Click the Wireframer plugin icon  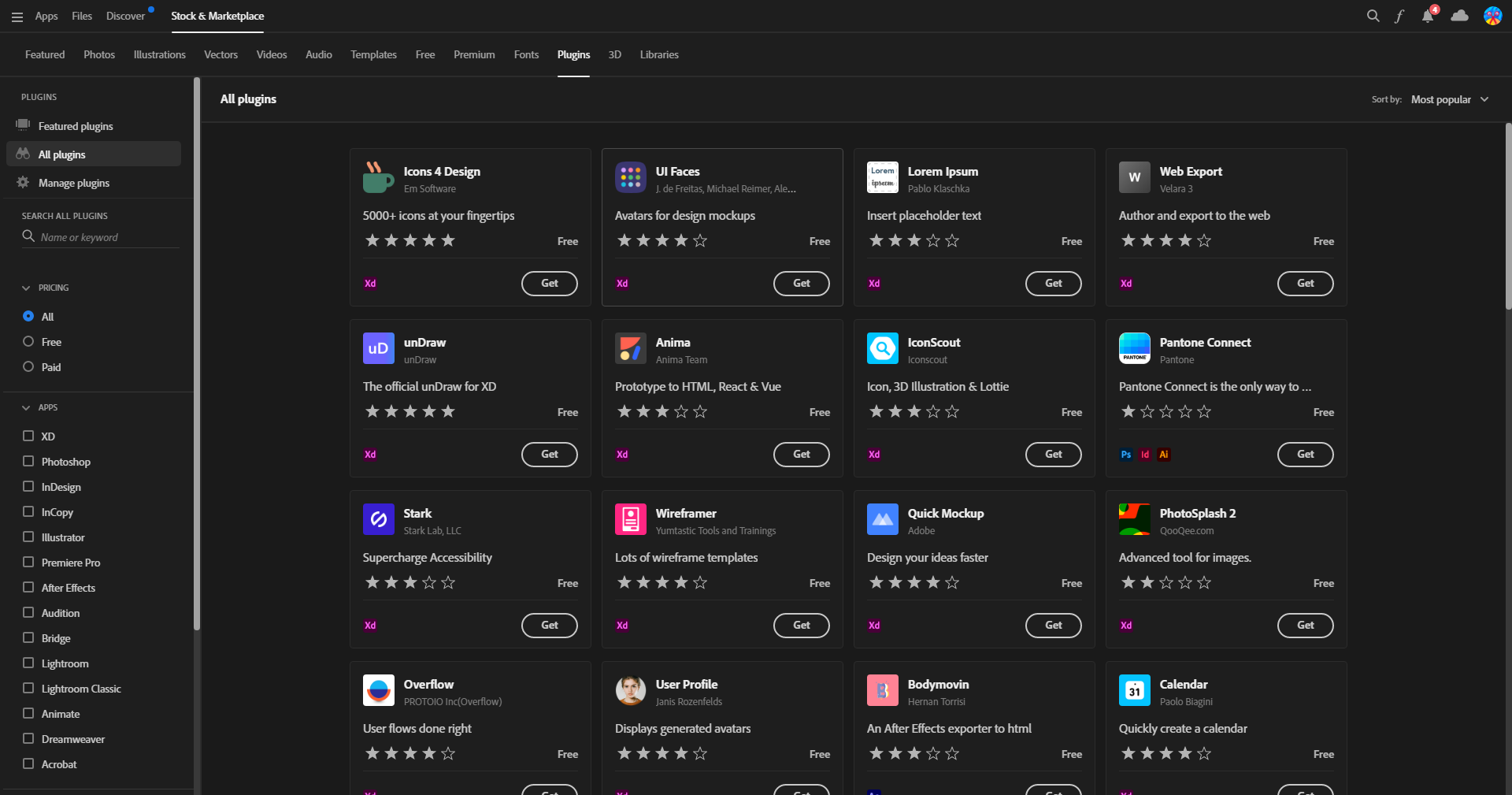click(x=631, y=519)
